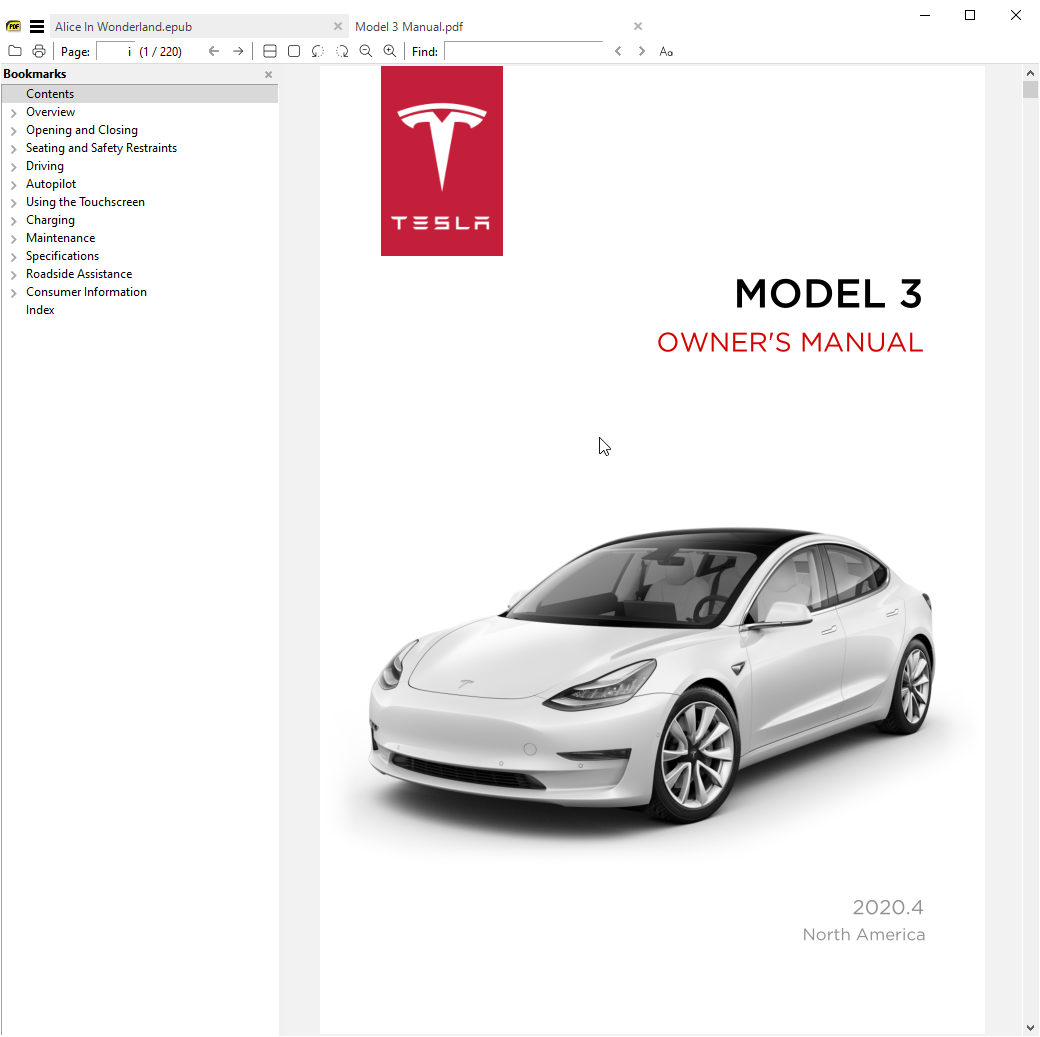Image resolution: width=1040 pixels, height=1037 pixels.
Task: Click the Zoom out magnifier icon
Action: click(x=366, y=51)
